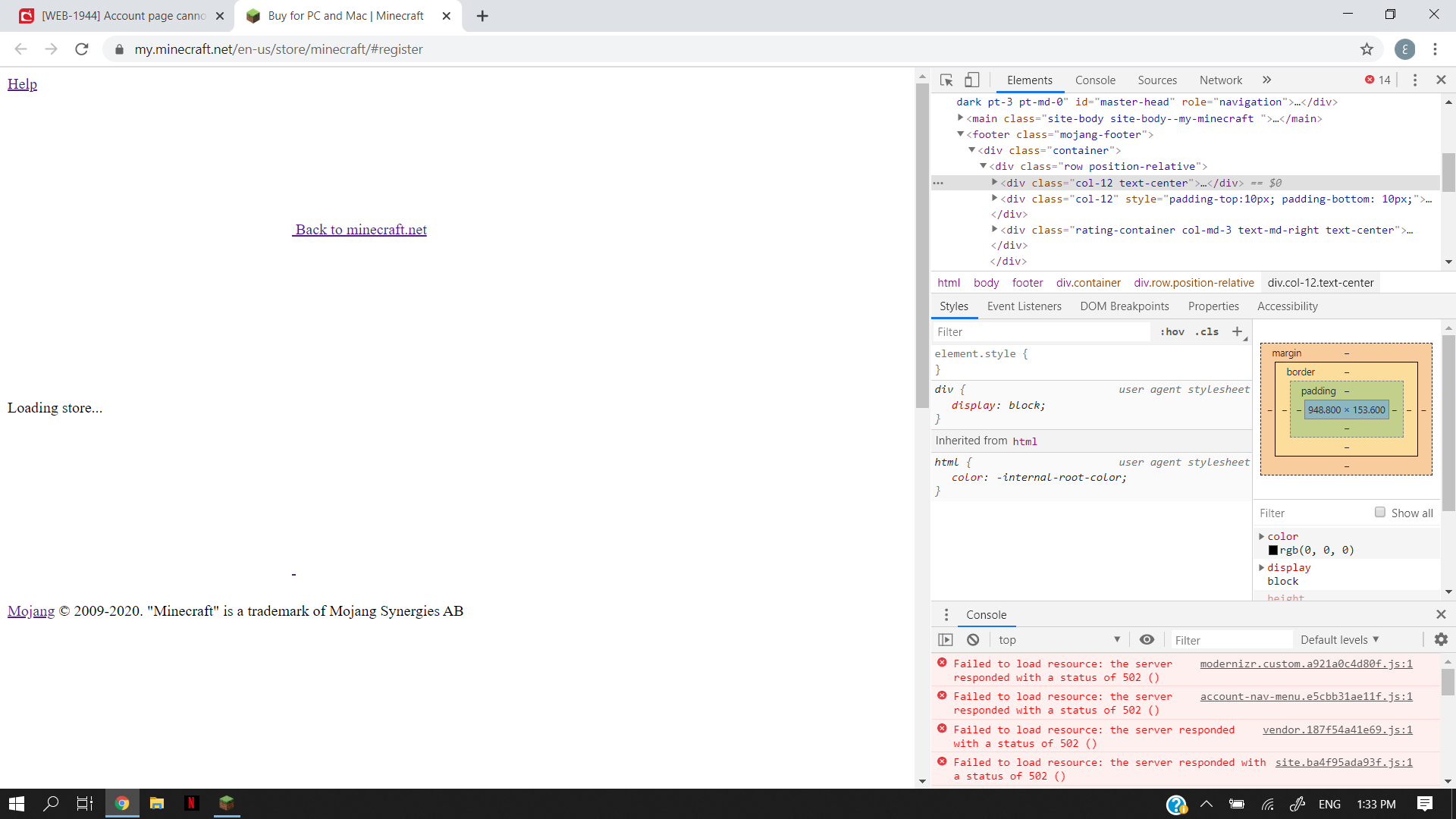This screenshot has width=1456, height=819.
Task: Switch to the Network tab
Action: tap(1220, 80)
